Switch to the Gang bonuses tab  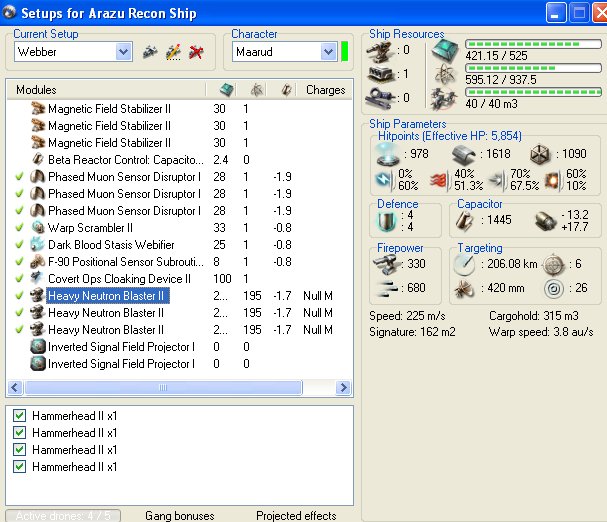[179, 515]
